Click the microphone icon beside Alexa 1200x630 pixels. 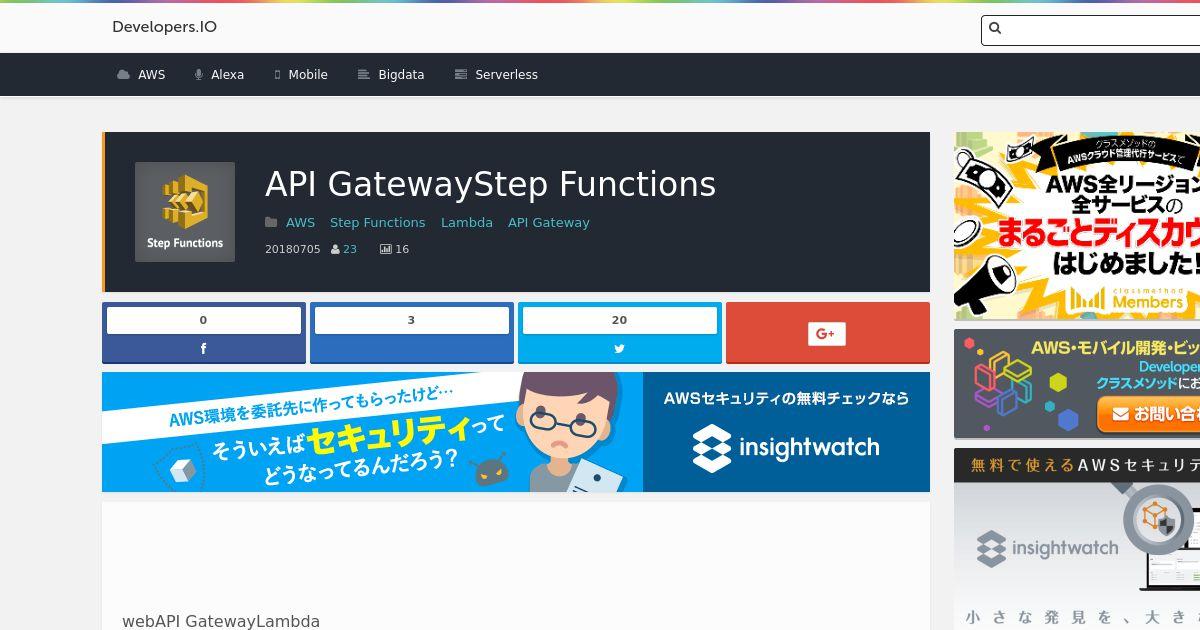(199, 75)
